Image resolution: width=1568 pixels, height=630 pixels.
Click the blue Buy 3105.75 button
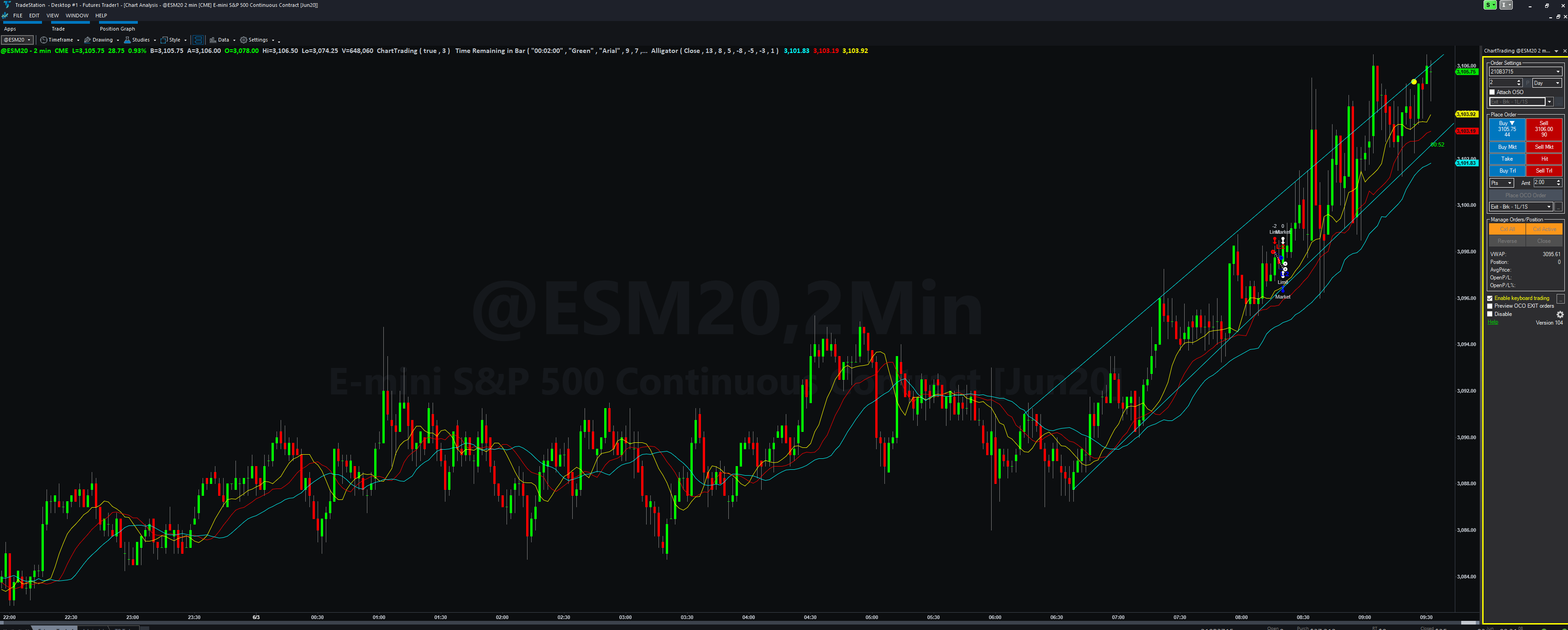(1507, 129)
